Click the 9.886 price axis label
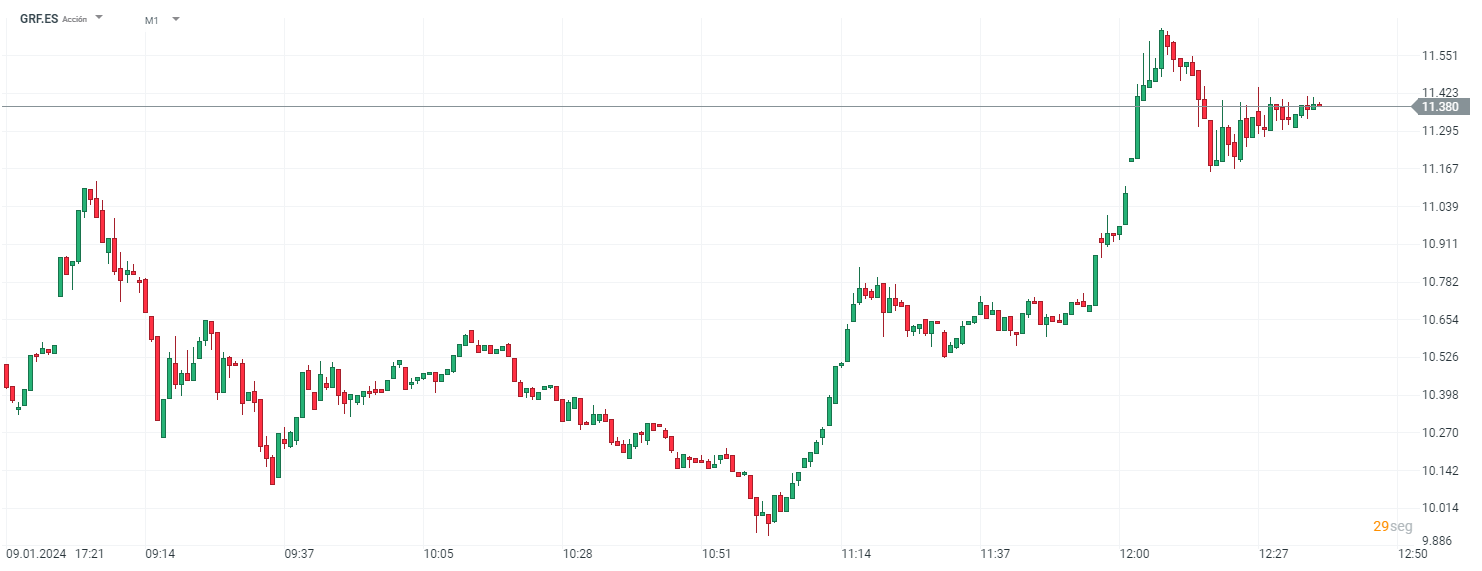The width and height of the screenshot is (1482, 571). pos(1439,540)
